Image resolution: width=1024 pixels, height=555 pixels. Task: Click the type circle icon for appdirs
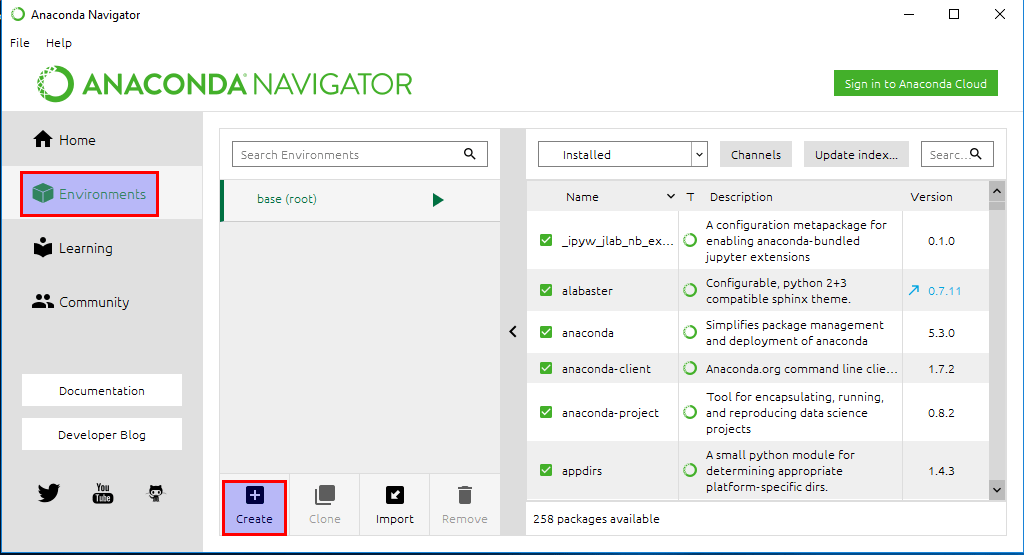coord(690,470)
